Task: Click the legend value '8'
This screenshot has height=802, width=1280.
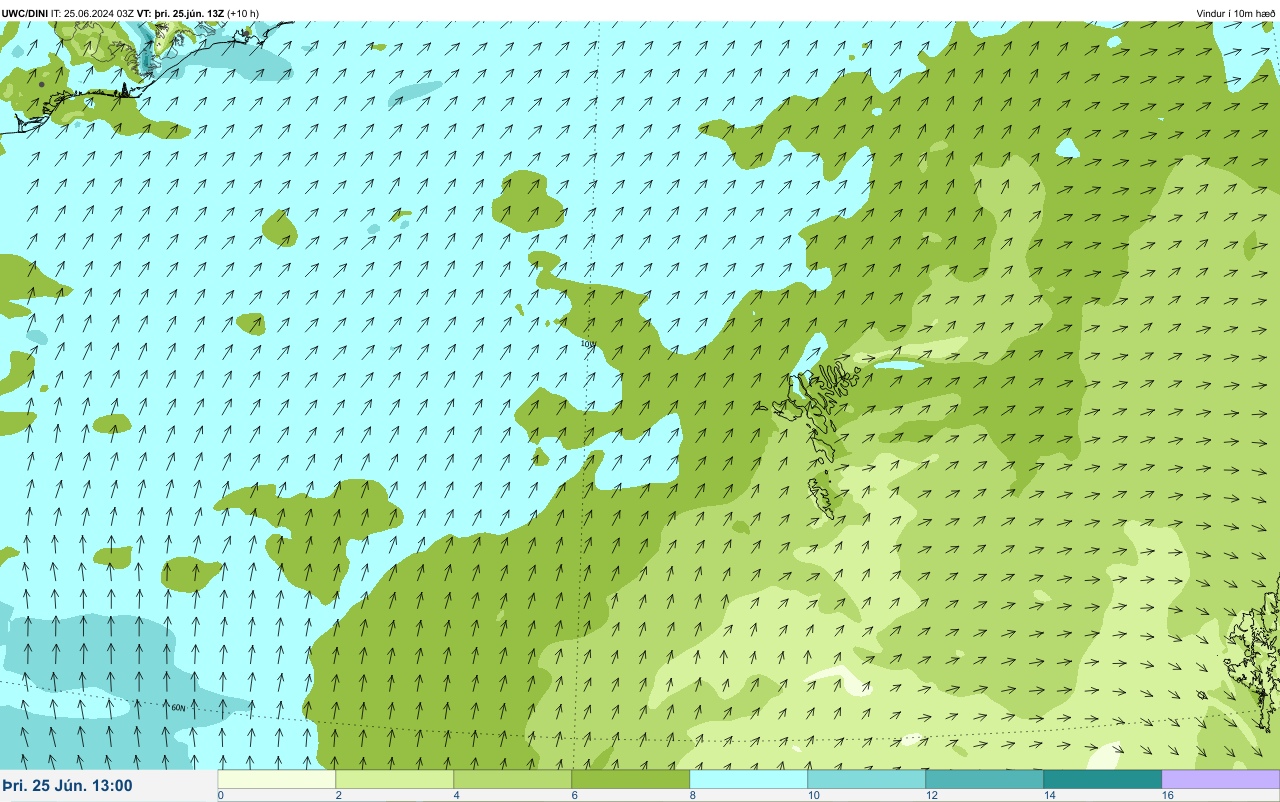Action: click(x=692, y=795)
